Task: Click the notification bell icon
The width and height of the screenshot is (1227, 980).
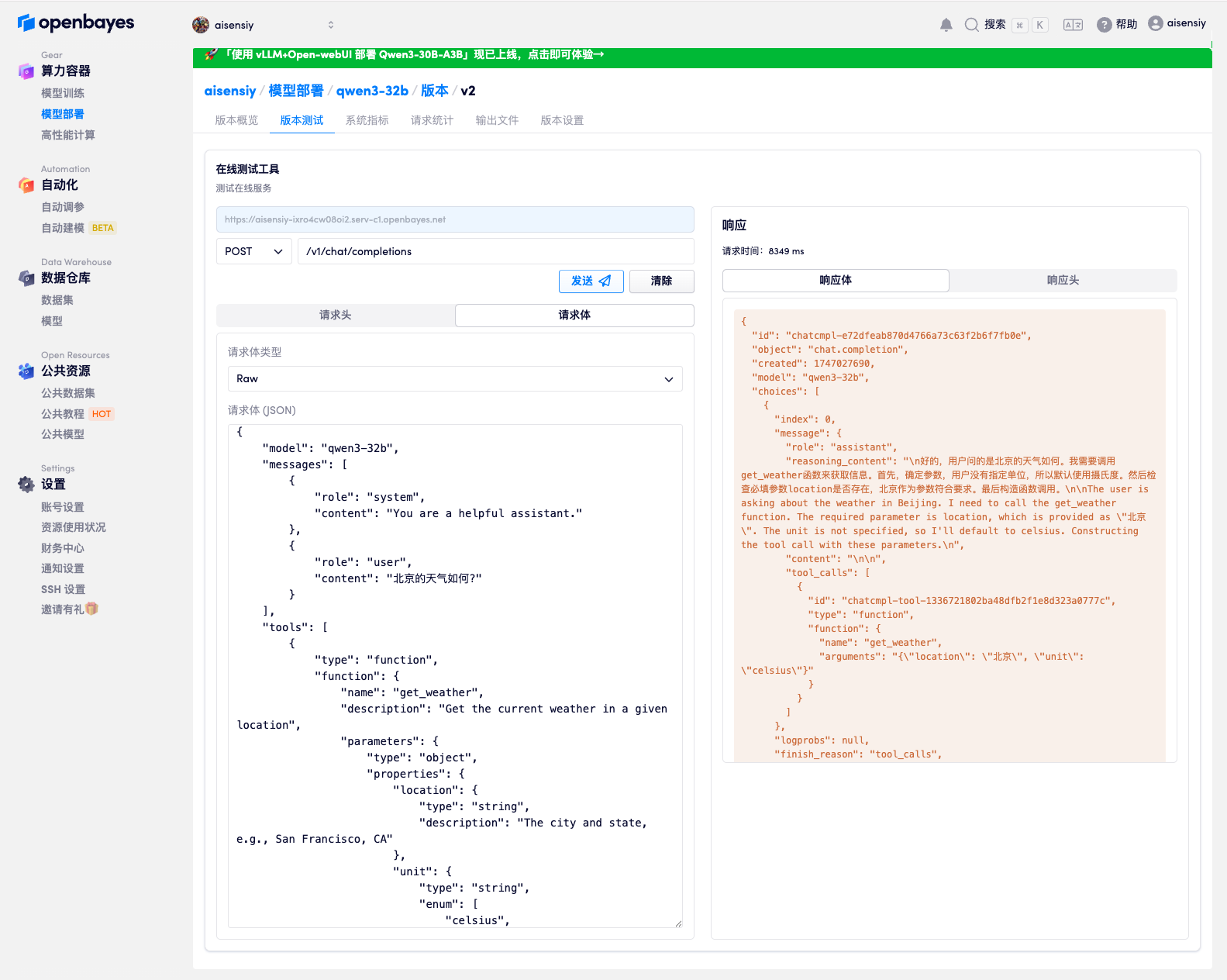Action: click(946, 25)
